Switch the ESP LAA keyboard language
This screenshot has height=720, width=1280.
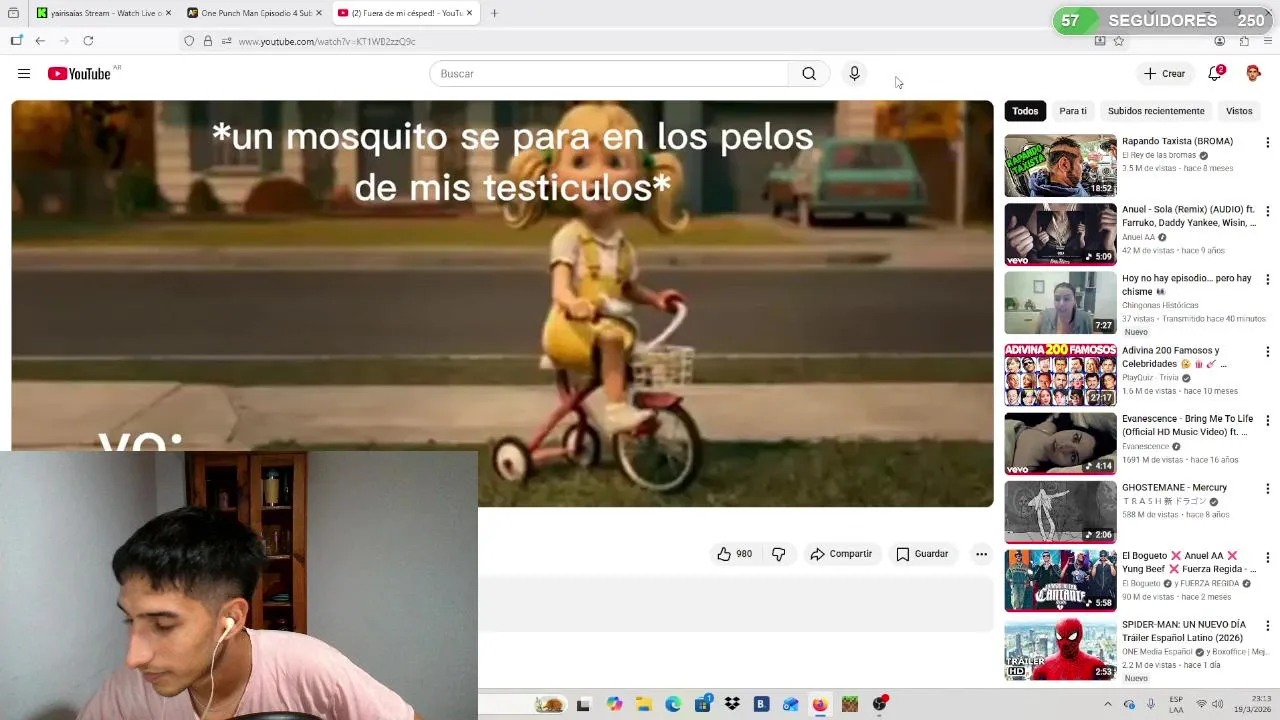pos(1176,704)
